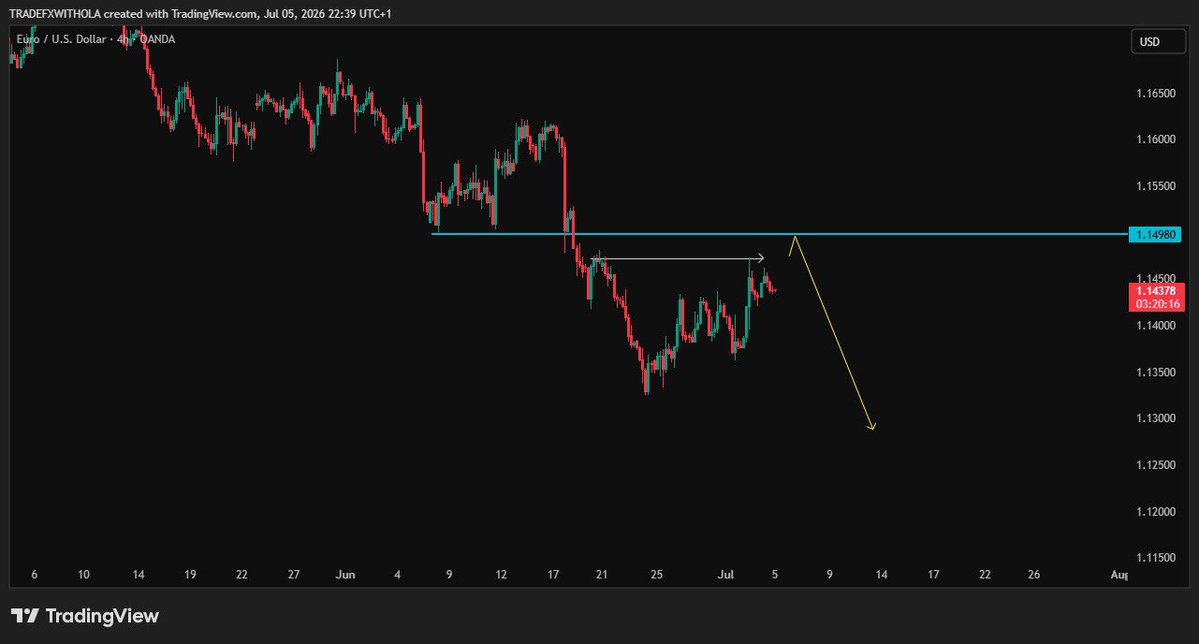Screen dimensions: 1199x644
Task: Click the 1.16000 price axis label
Action: pyautogui.click(x=1155, y=139)
